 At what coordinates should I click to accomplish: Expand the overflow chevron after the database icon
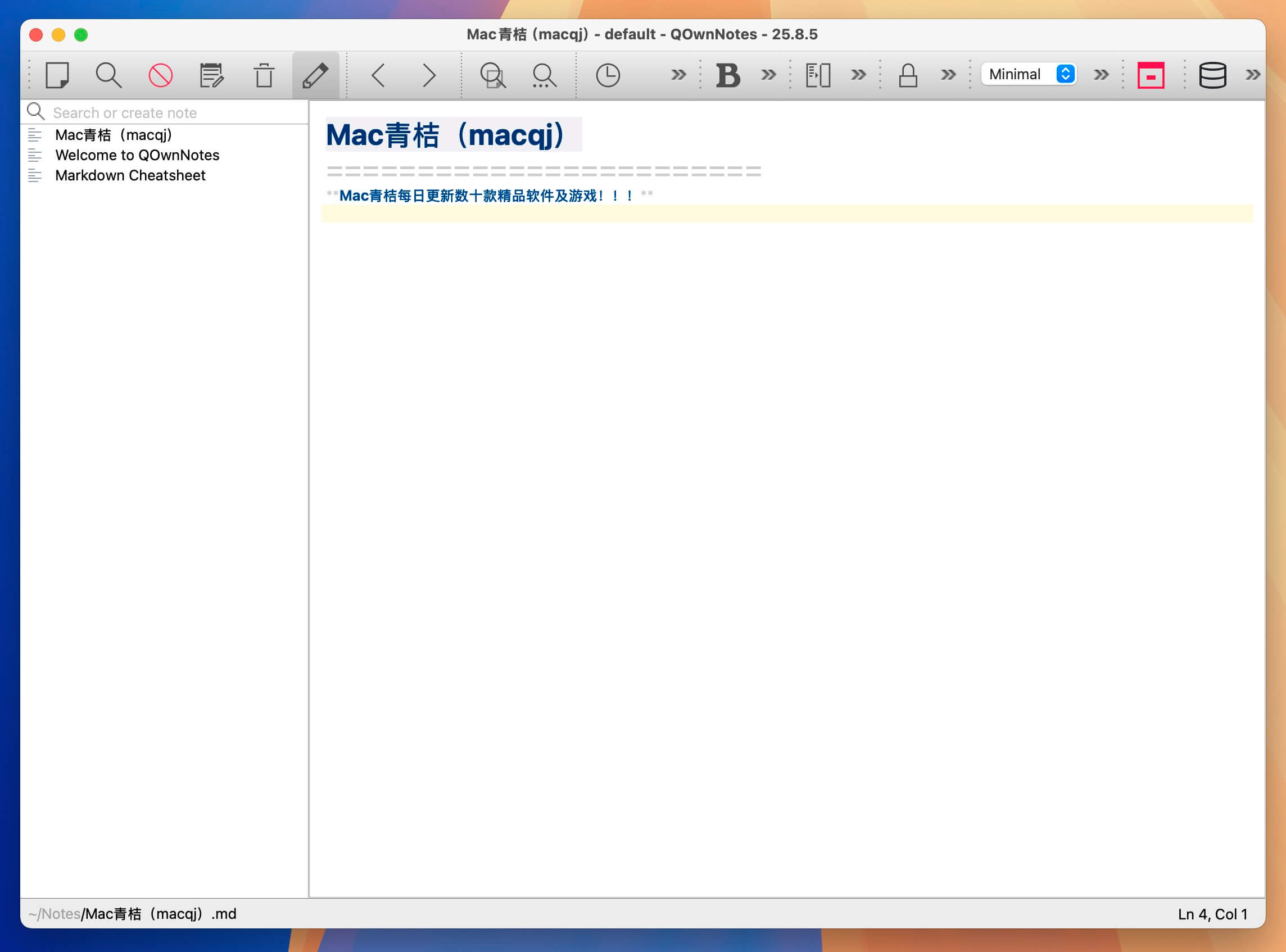click(1252, 74)
